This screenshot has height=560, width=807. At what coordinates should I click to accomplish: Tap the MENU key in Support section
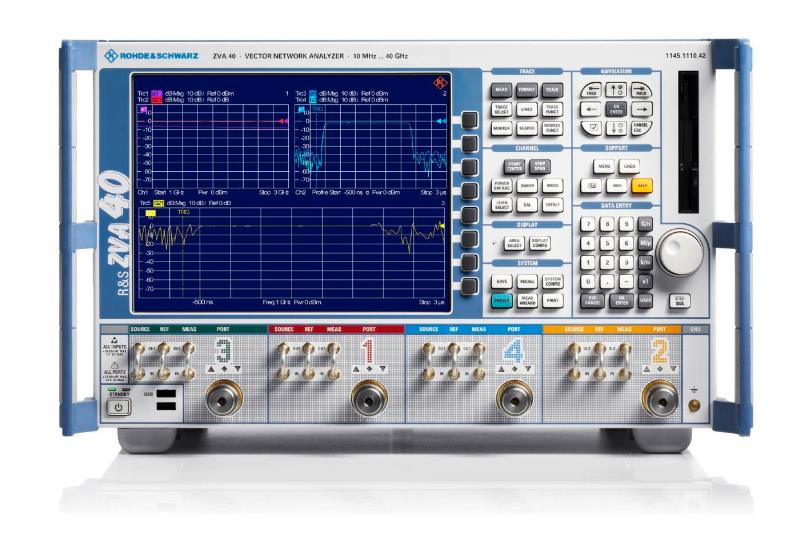[604, 167]
